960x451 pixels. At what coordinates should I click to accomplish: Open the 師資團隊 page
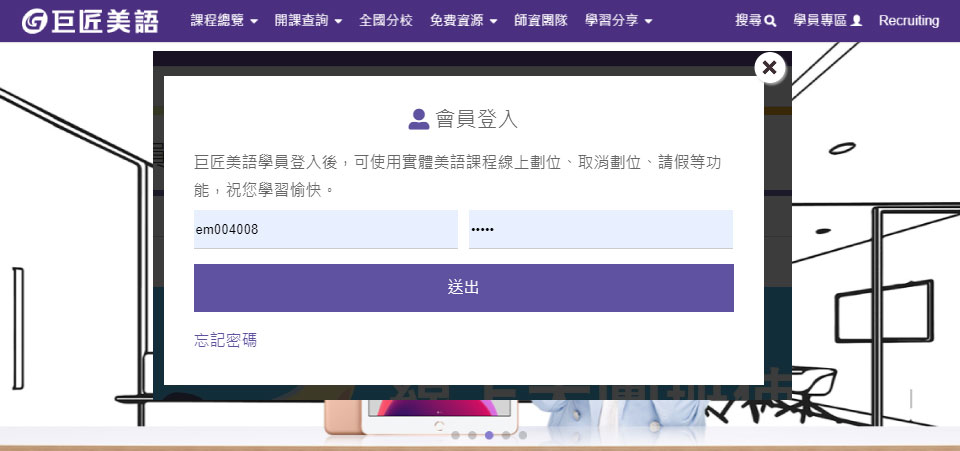(541, 21)
